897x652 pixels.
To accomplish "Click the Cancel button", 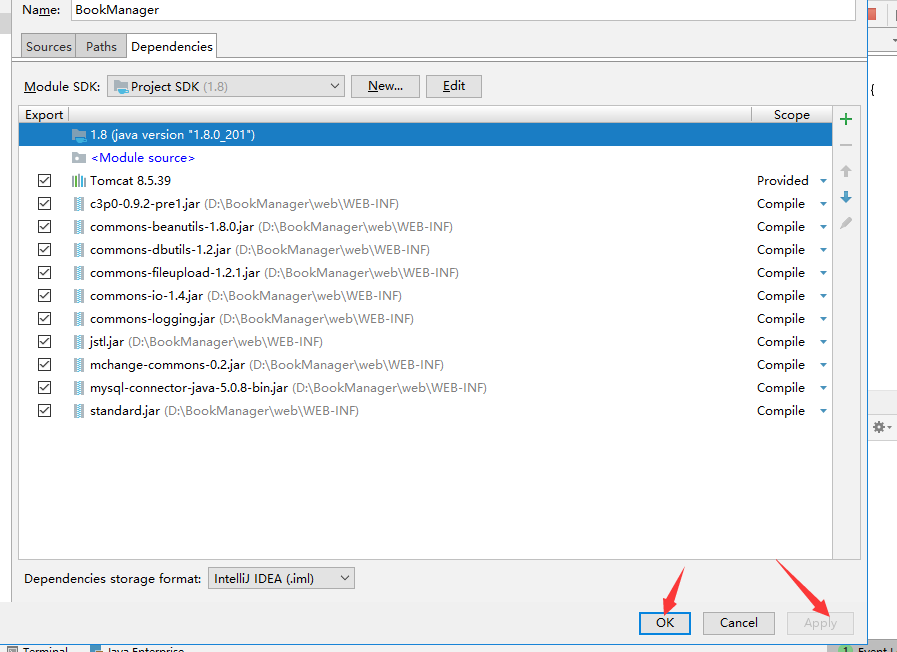I will point(739,623).
